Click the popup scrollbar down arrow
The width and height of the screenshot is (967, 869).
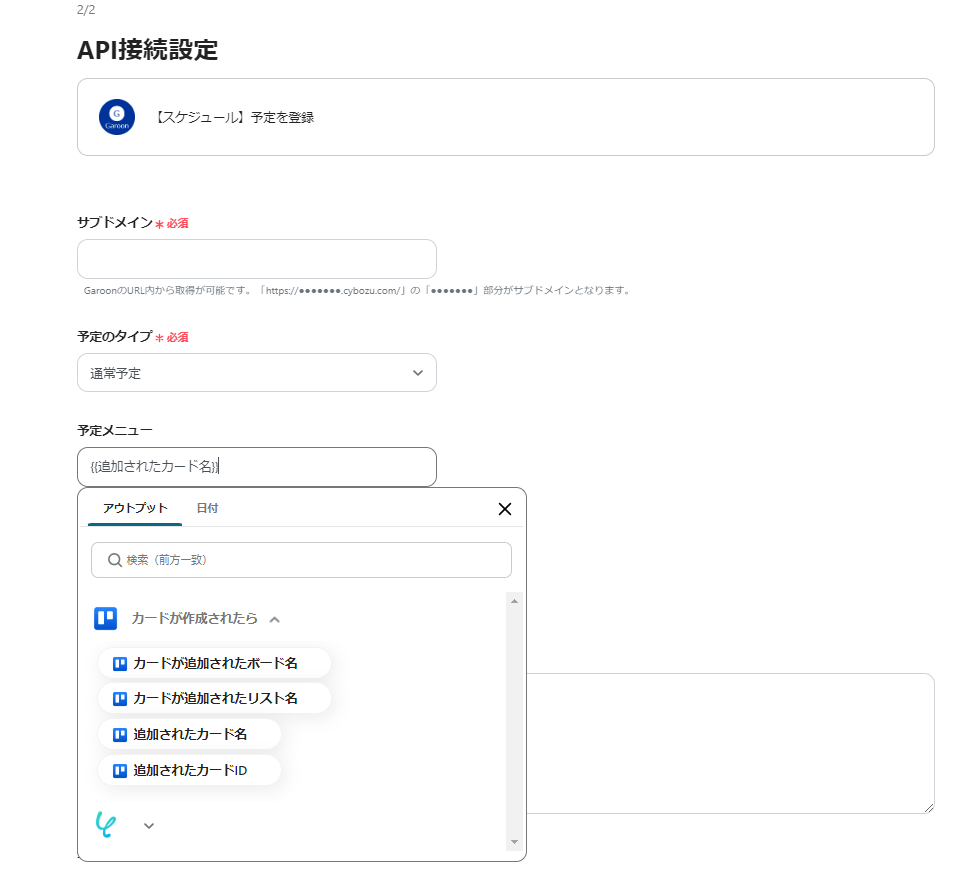(x=514, y=842)
